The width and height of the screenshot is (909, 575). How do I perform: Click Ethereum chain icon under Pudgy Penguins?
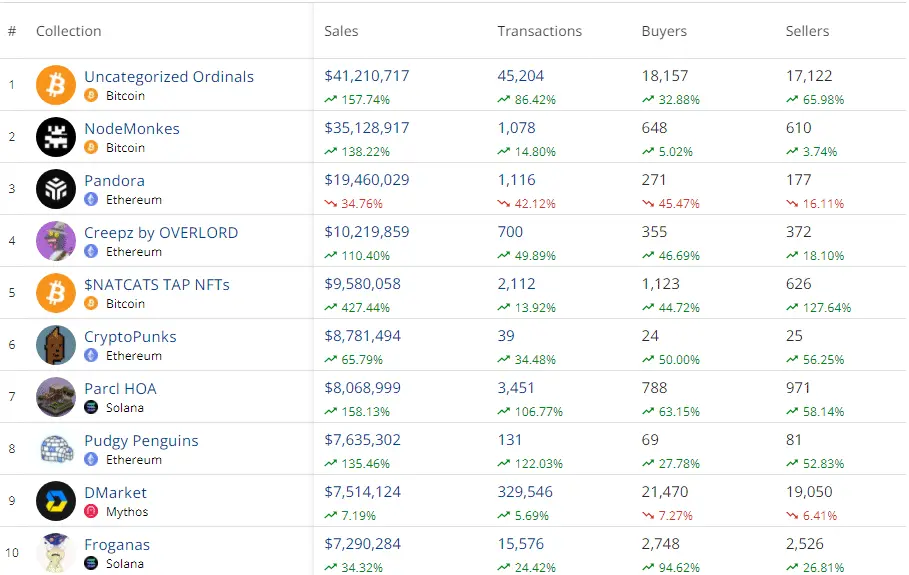tap(91, 459)
